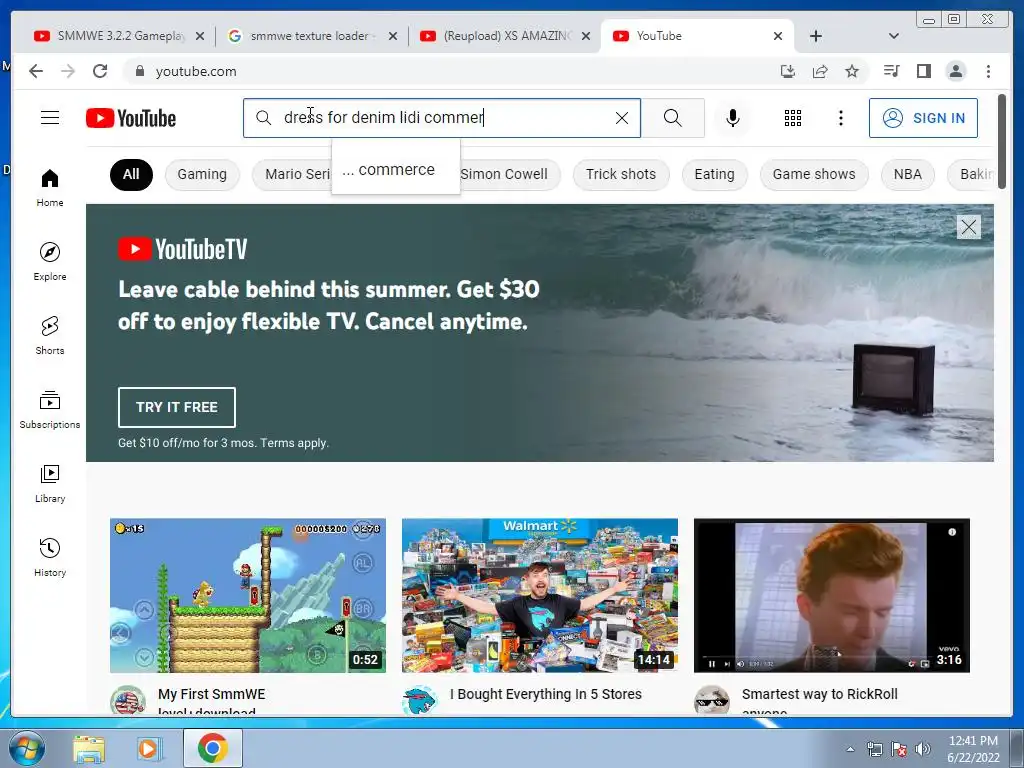Open volume control in system tray
The width and height of the screenshot is (1024, 768).
pos(923,749)
